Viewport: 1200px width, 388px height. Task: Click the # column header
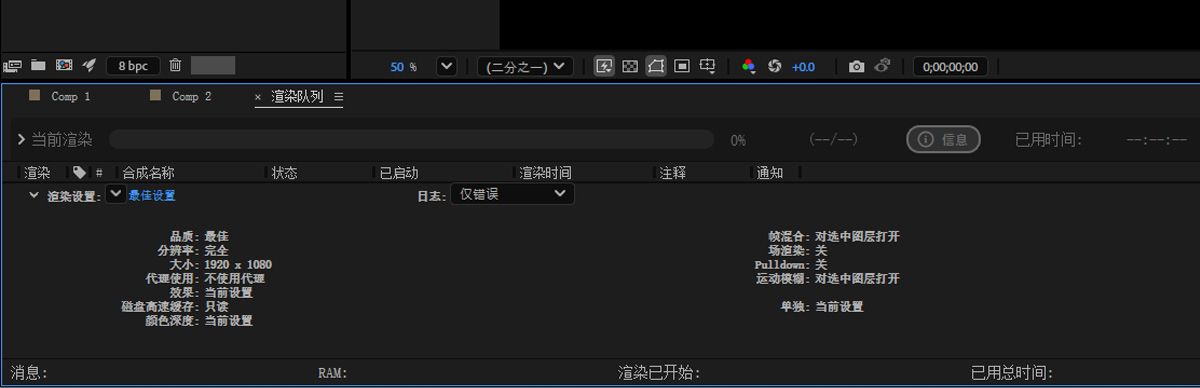point(99,173)
